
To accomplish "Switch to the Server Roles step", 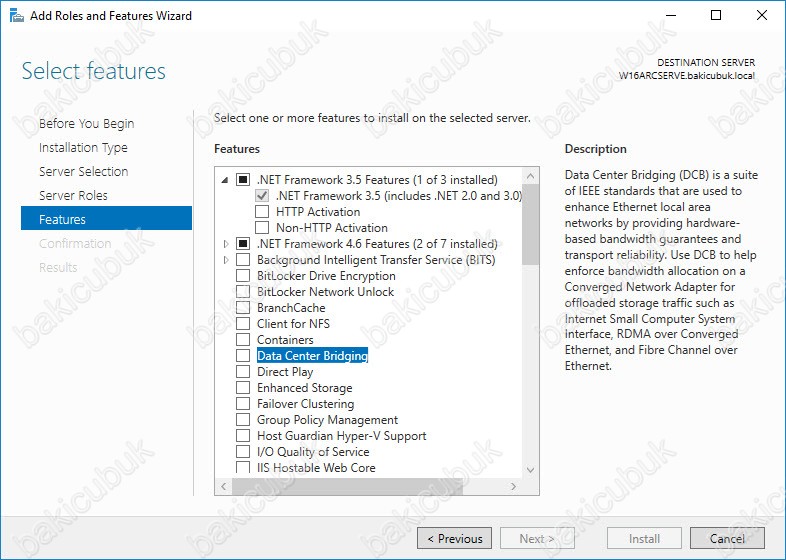I will pos(73,196).
